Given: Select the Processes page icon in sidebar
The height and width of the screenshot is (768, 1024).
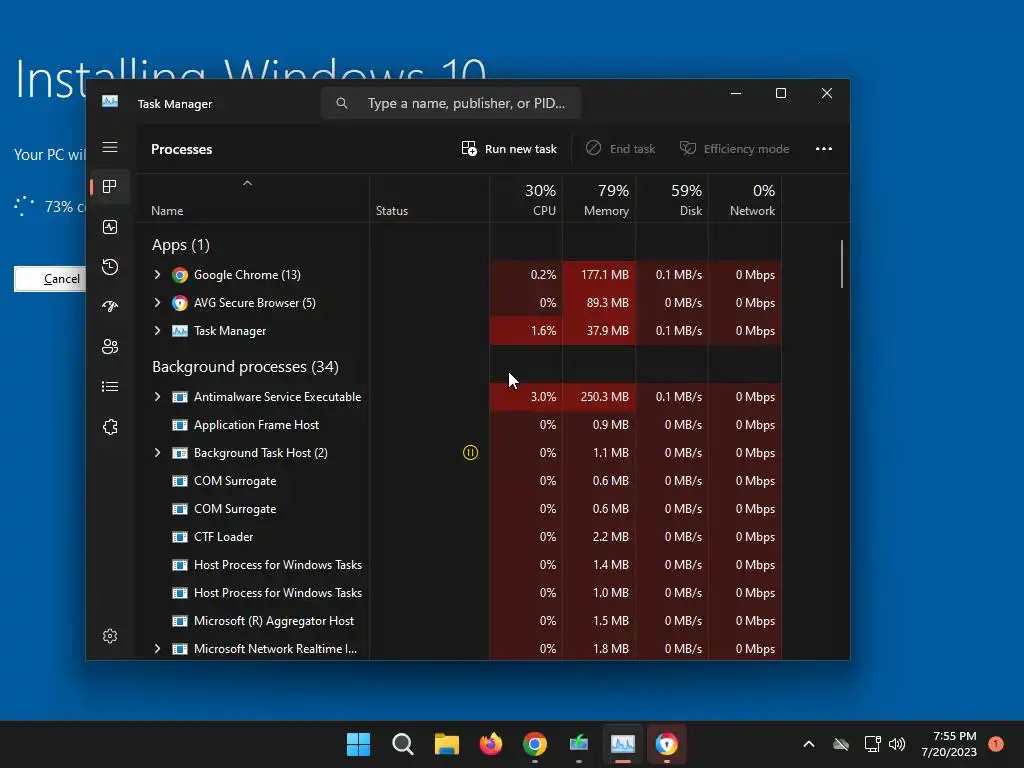Looking at the screenshot, I should [110, 187].
